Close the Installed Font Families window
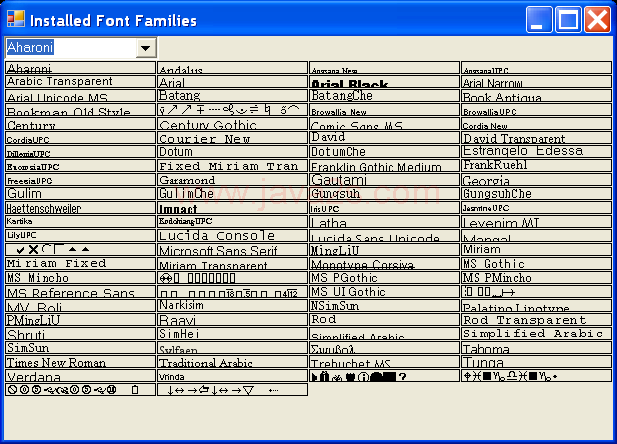This screenshot has width=617, height=444. (597, 19)
